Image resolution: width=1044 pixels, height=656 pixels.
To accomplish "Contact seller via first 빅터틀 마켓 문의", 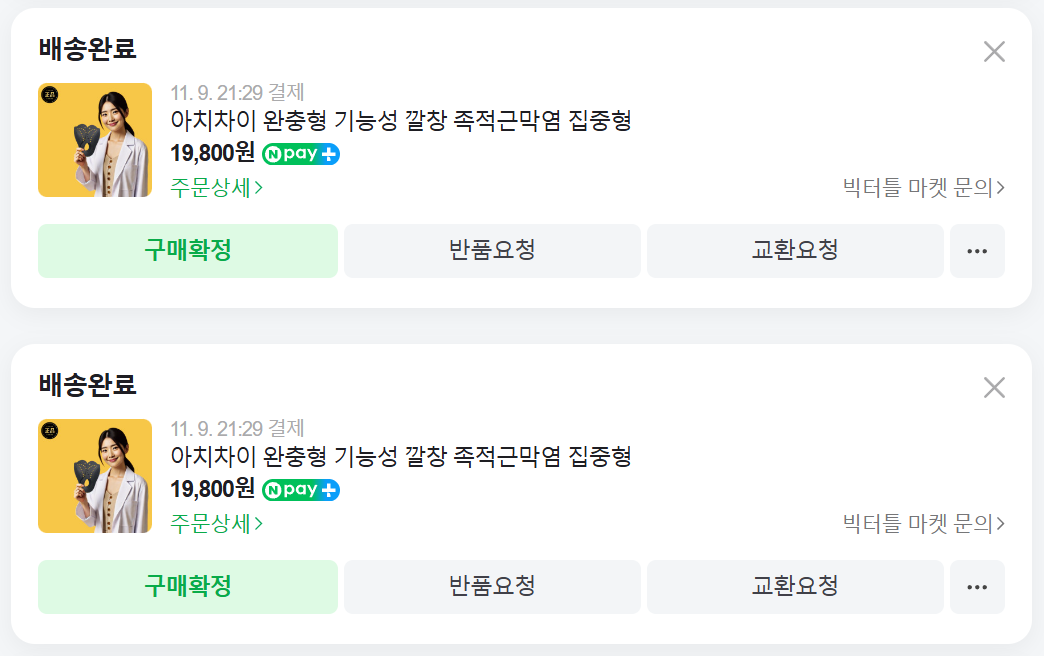I will coord(923,188).
